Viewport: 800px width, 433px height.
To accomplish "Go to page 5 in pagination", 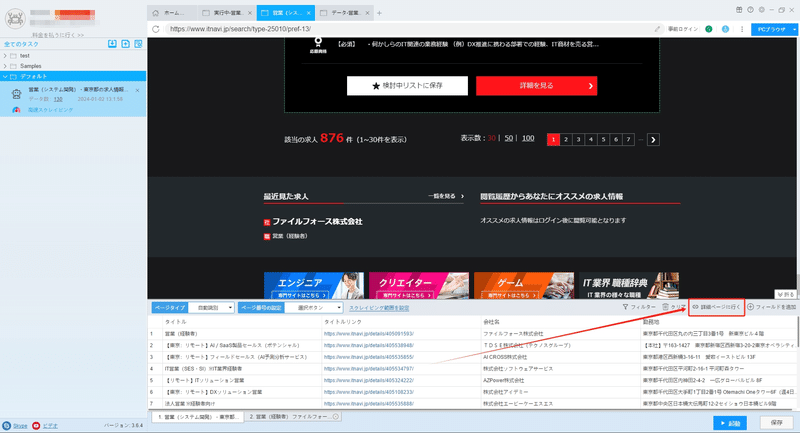I will (604, 139).
